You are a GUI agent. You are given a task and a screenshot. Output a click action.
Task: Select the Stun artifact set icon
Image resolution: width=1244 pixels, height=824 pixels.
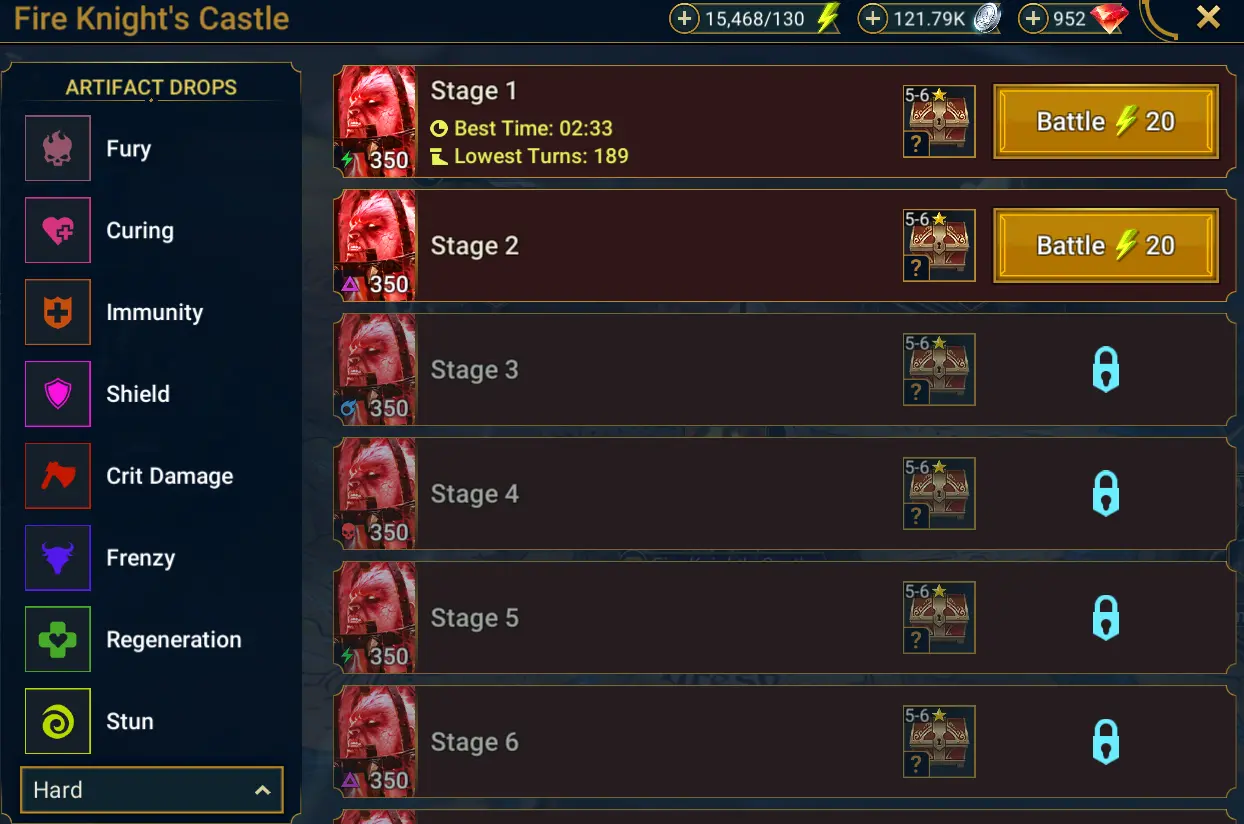pos(58,722)
